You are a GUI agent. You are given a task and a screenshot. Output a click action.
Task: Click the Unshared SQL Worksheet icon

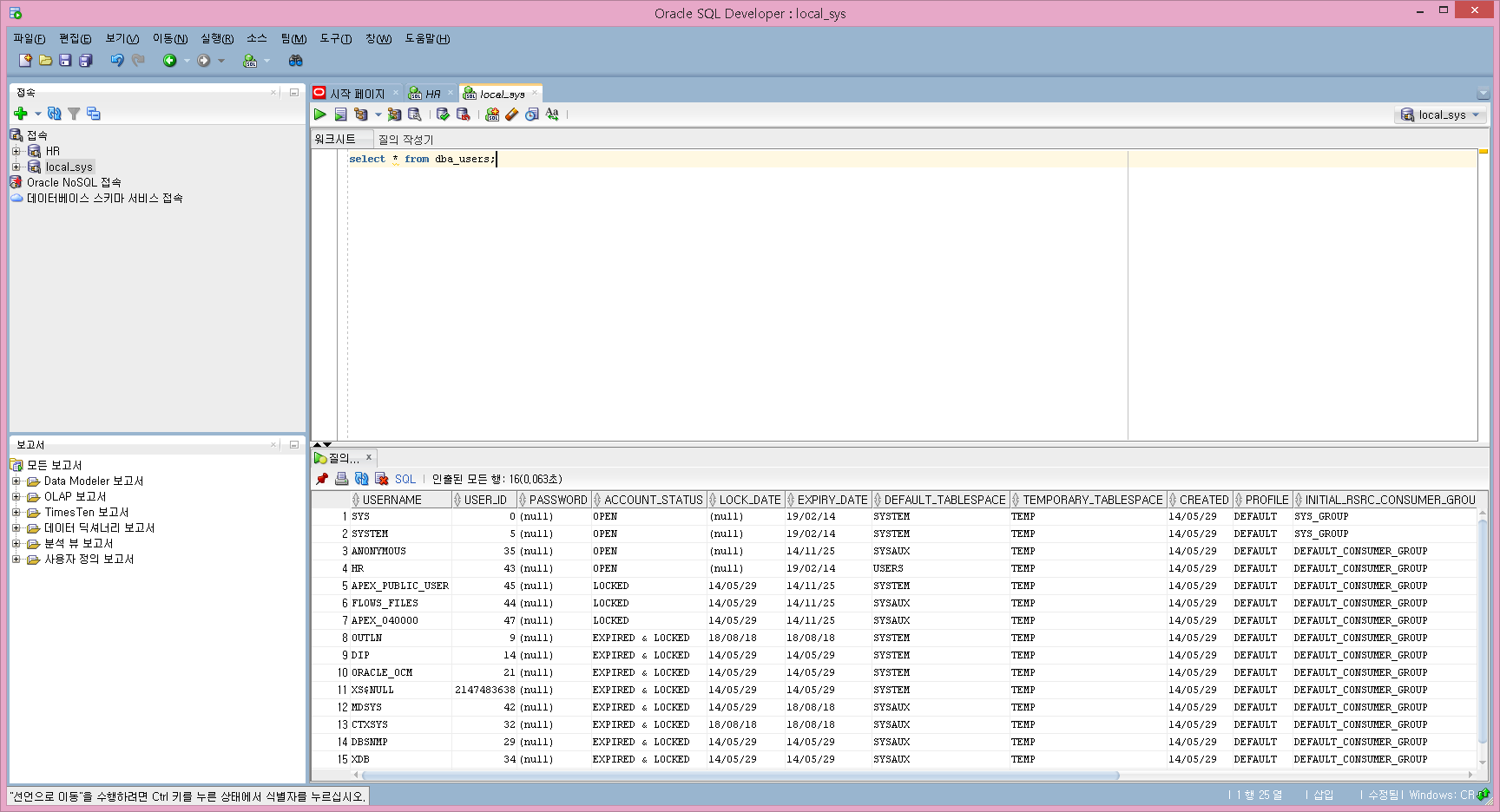click(x=492, y=115)
